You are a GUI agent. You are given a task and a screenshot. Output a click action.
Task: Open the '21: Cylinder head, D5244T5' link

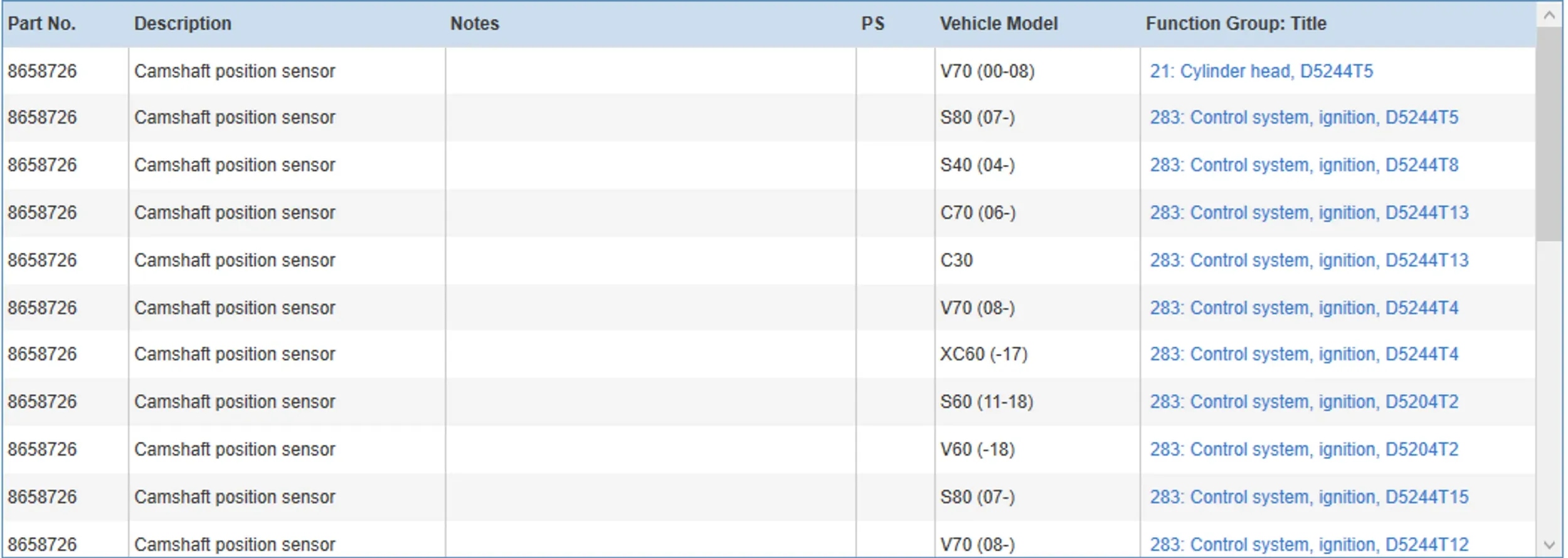(1261, 71)
